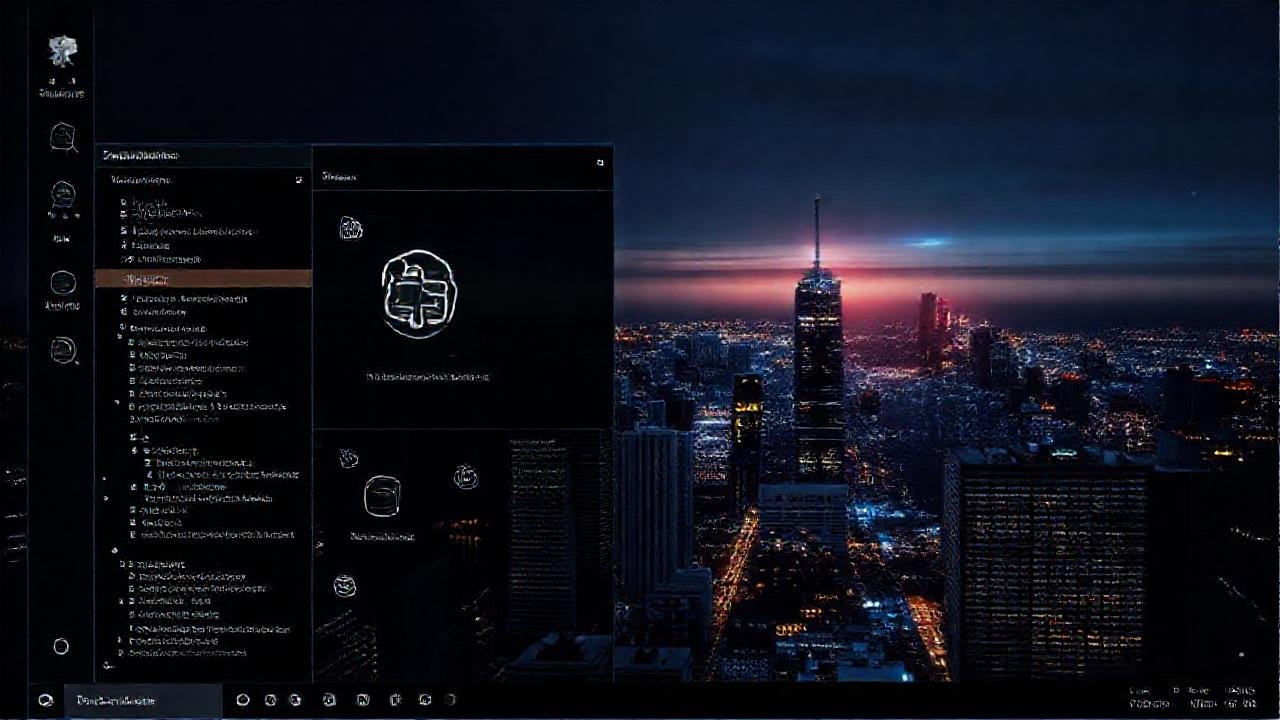Expand the lowest tree section's arrow

tap(114, 550)
